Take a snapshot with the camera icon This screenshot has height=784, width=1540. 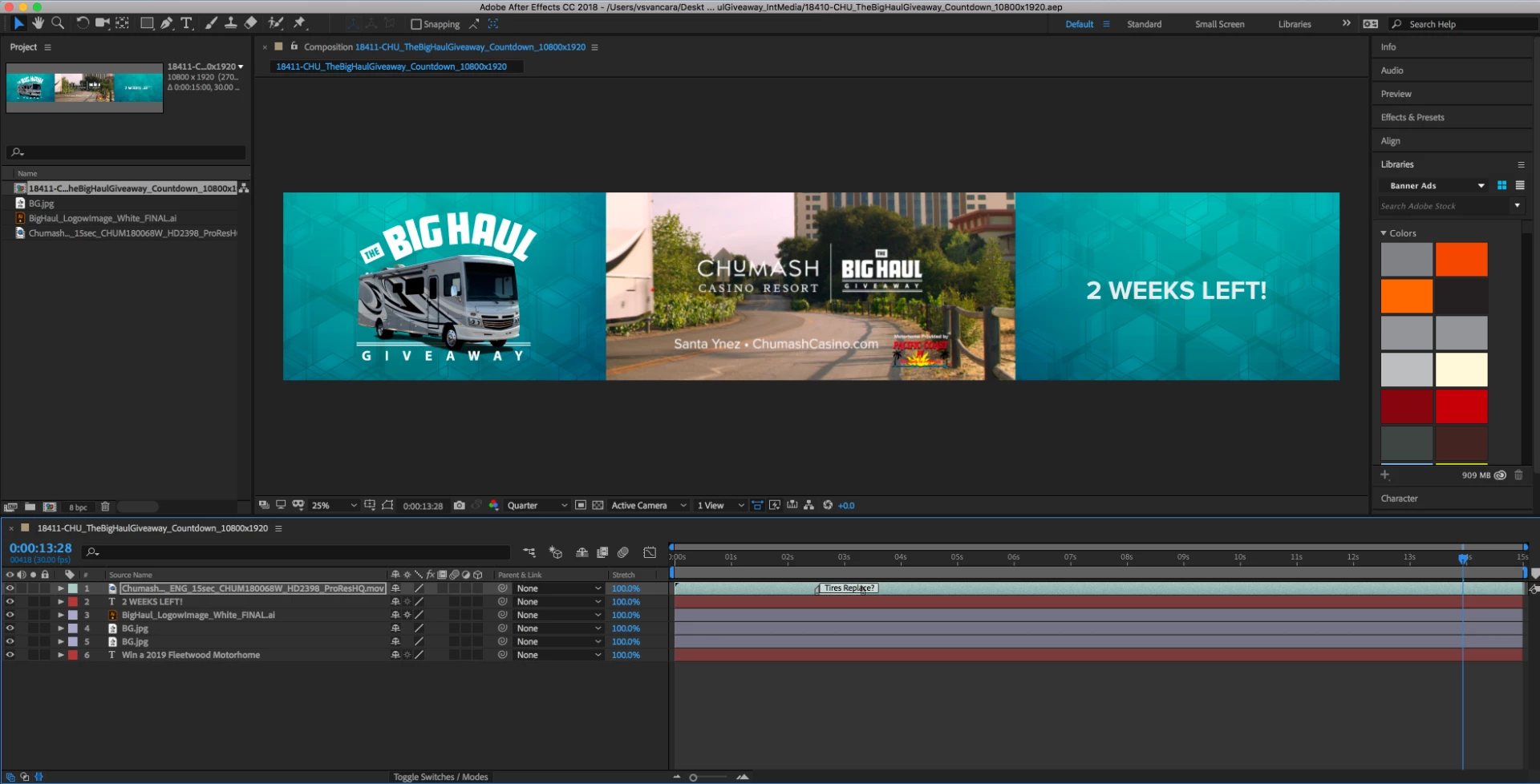[460, 505]
